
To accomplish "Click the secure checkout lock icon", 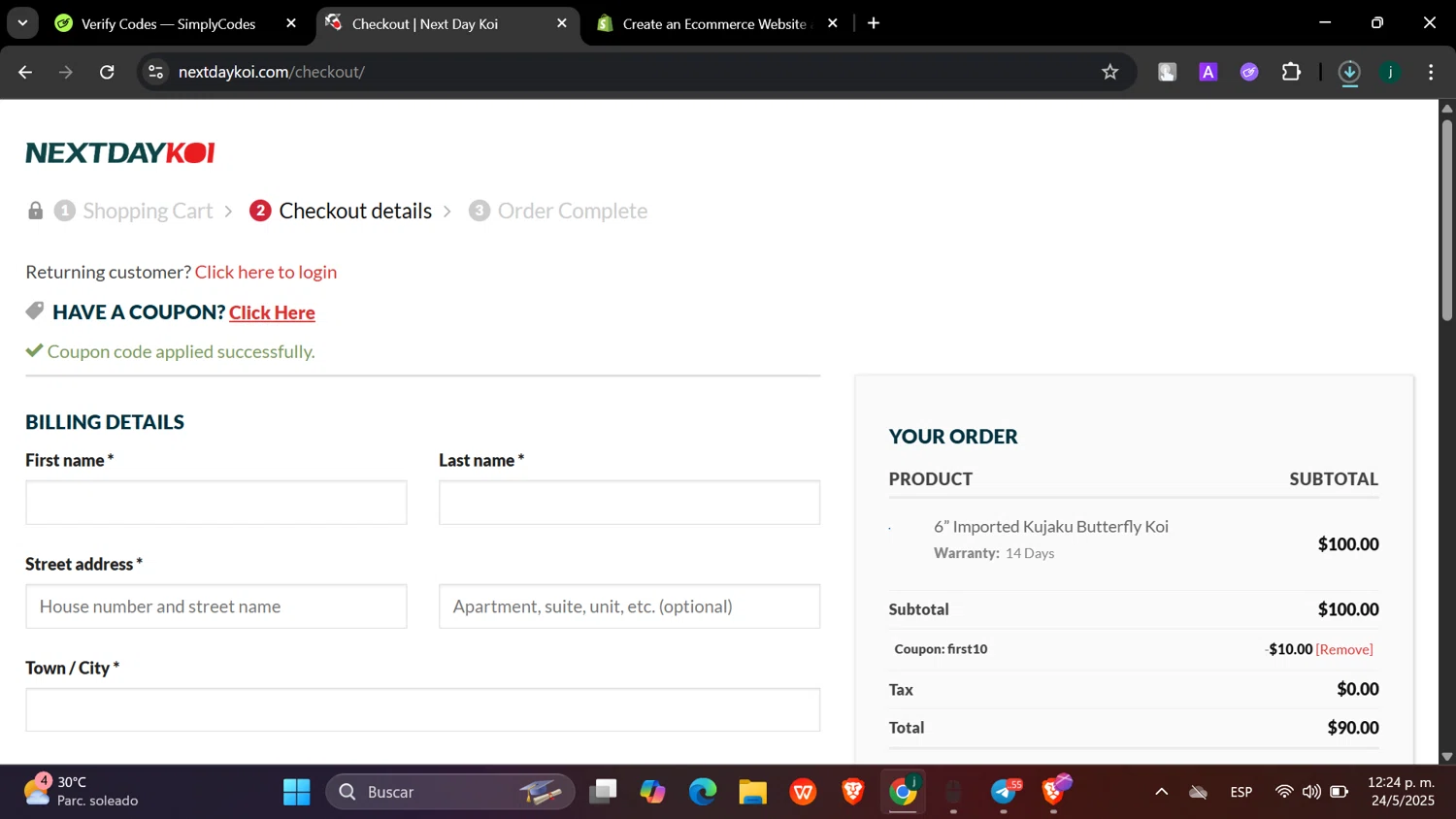I will (x=35, y=211).
